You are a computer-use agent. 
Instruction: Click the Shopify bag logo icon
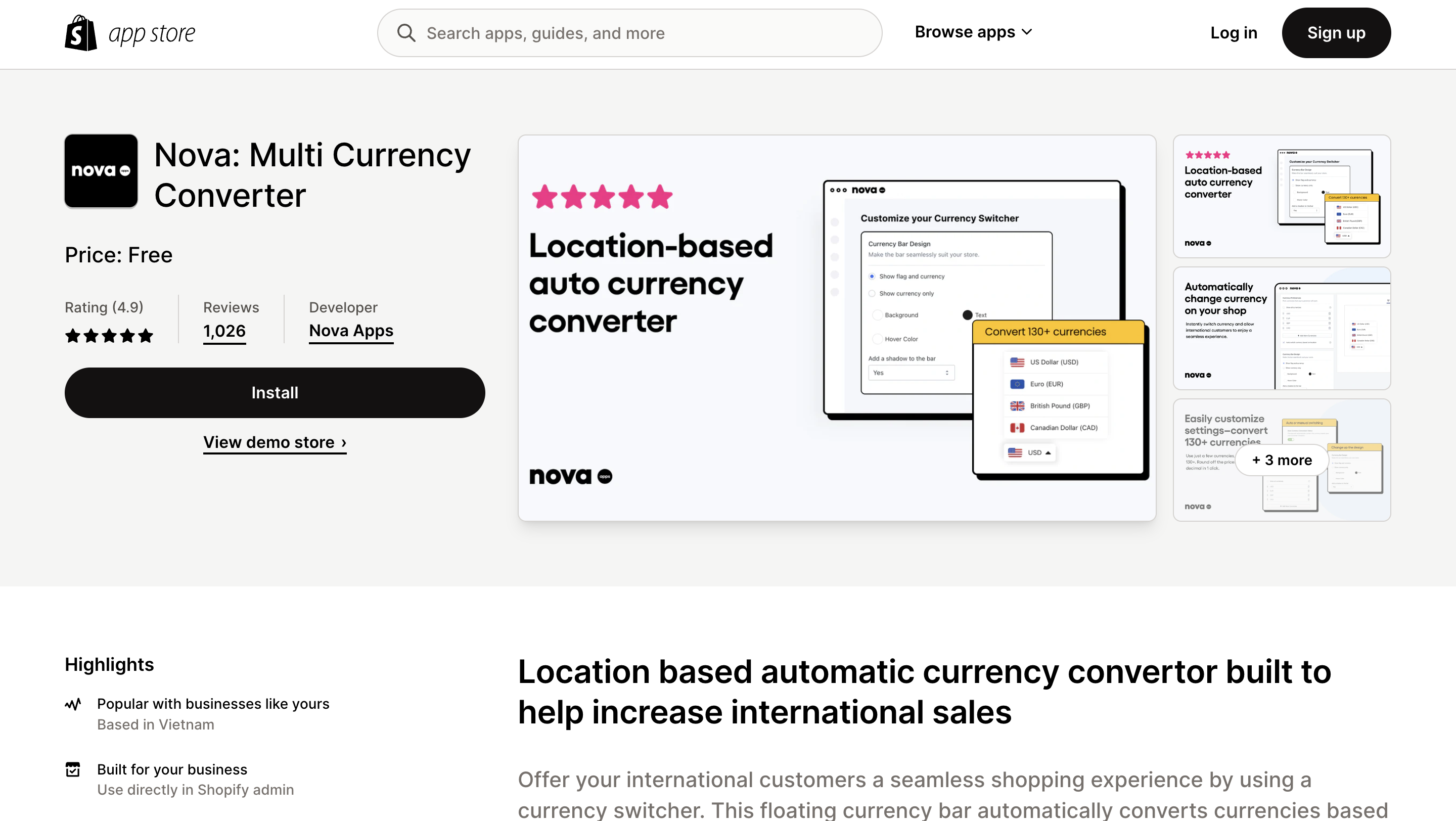[81, 33]
